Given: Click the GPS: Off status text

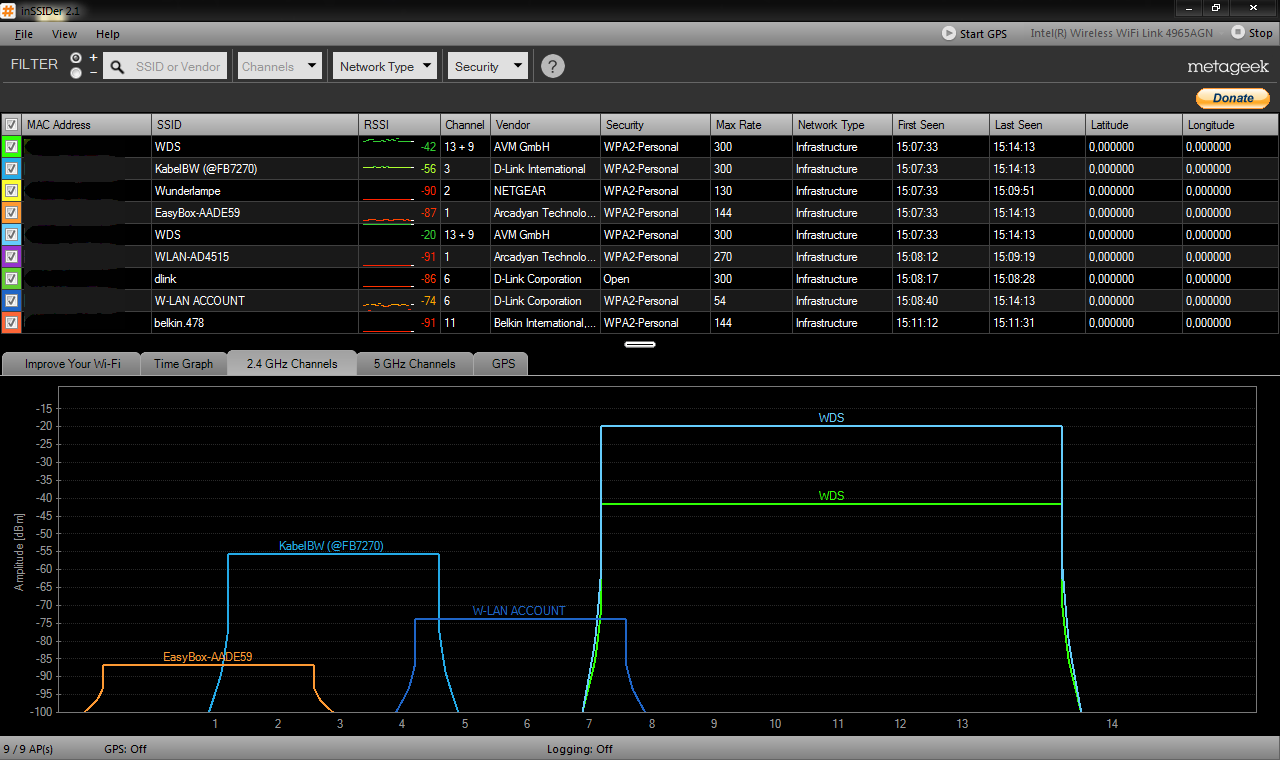Looking at the screenshot, I should (125, 749).
